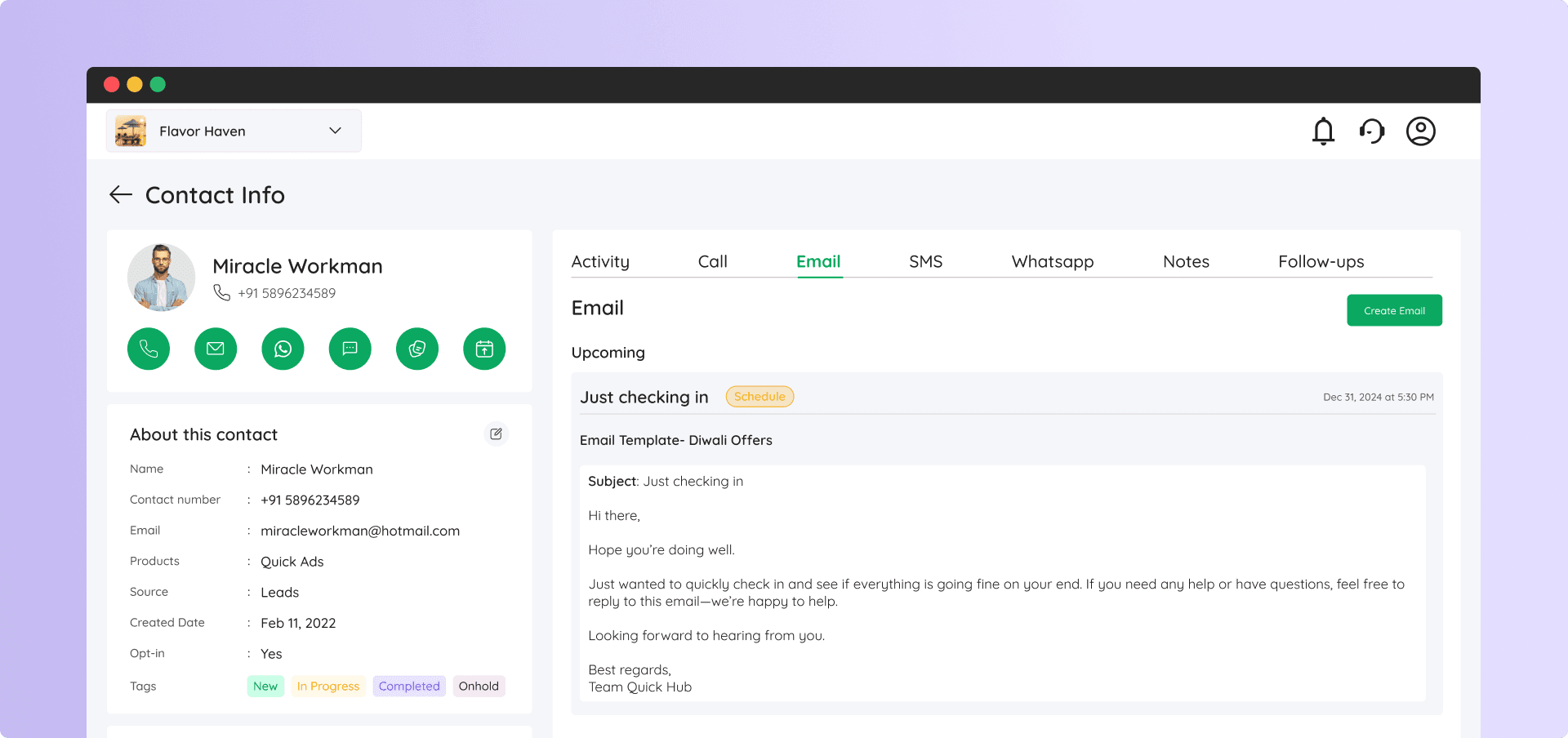Select the In Progress tag
This screenshot has height=738, width=1568.
coord(328,687)
